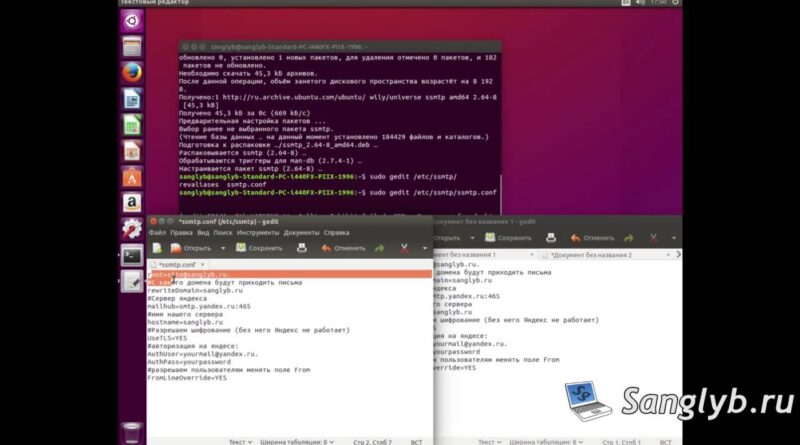Click the AuthPass=yourpassword line in ssmtp.conf
This screenshot has width=800, height=445.
(x=189, y=362)
